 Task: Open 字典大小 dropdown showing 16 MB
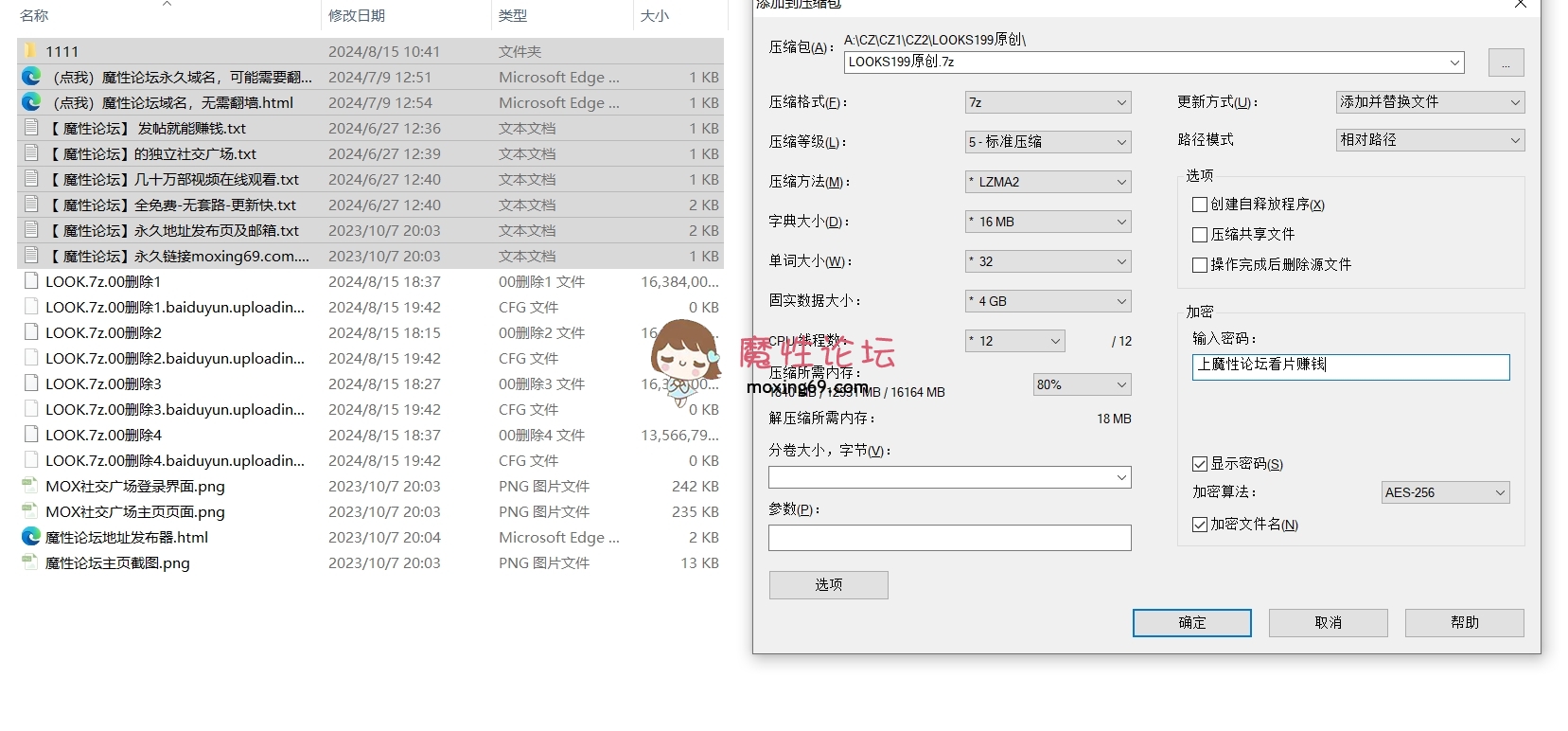pyautogui.click(x=1048, y=222)
